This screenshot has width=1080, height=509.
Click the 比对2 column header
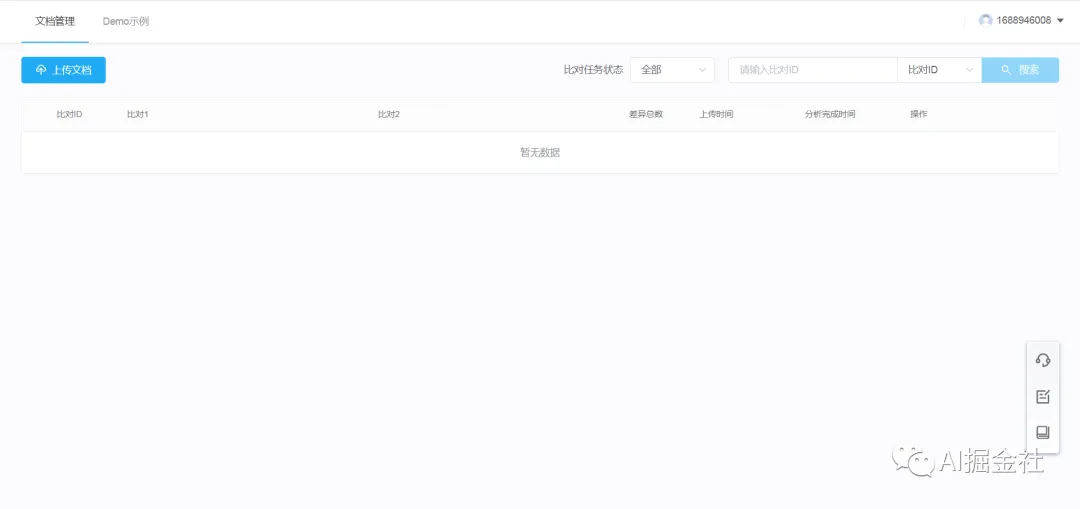pyautogui.click(x=389, y=114)
